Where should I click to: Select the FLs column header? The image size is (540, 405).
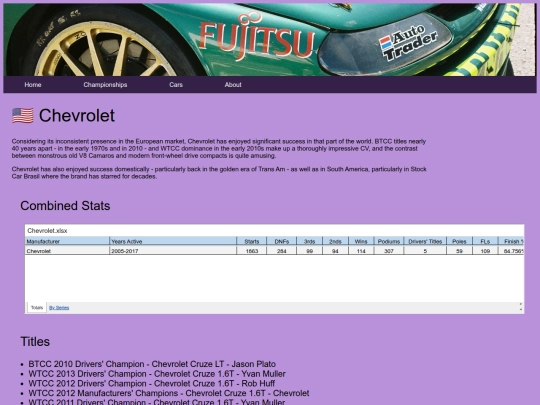pyautogui.click(x=485, y=241)
